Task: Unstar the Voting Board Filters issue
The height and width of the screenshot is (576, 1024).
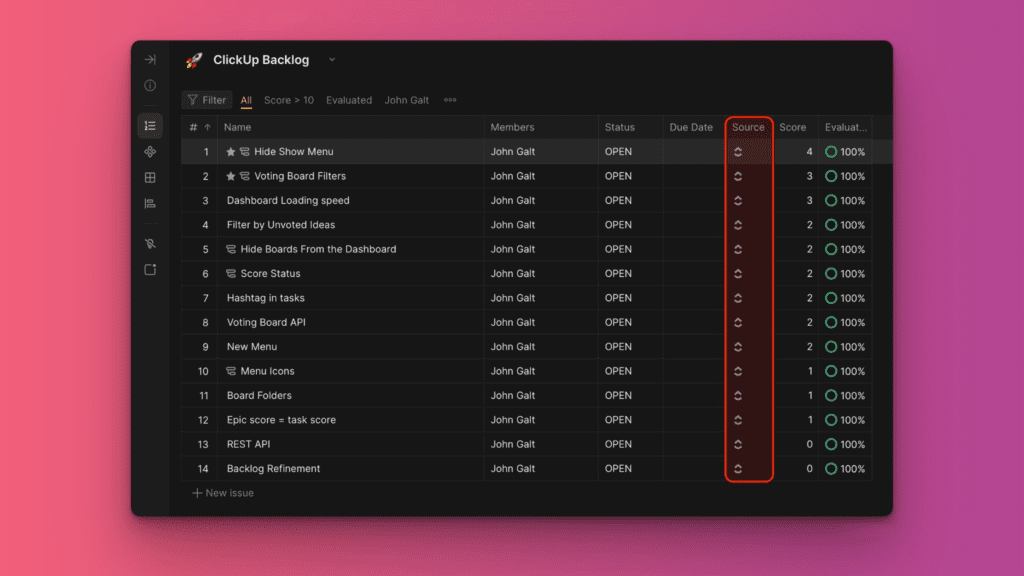Action: click(231, 176)
